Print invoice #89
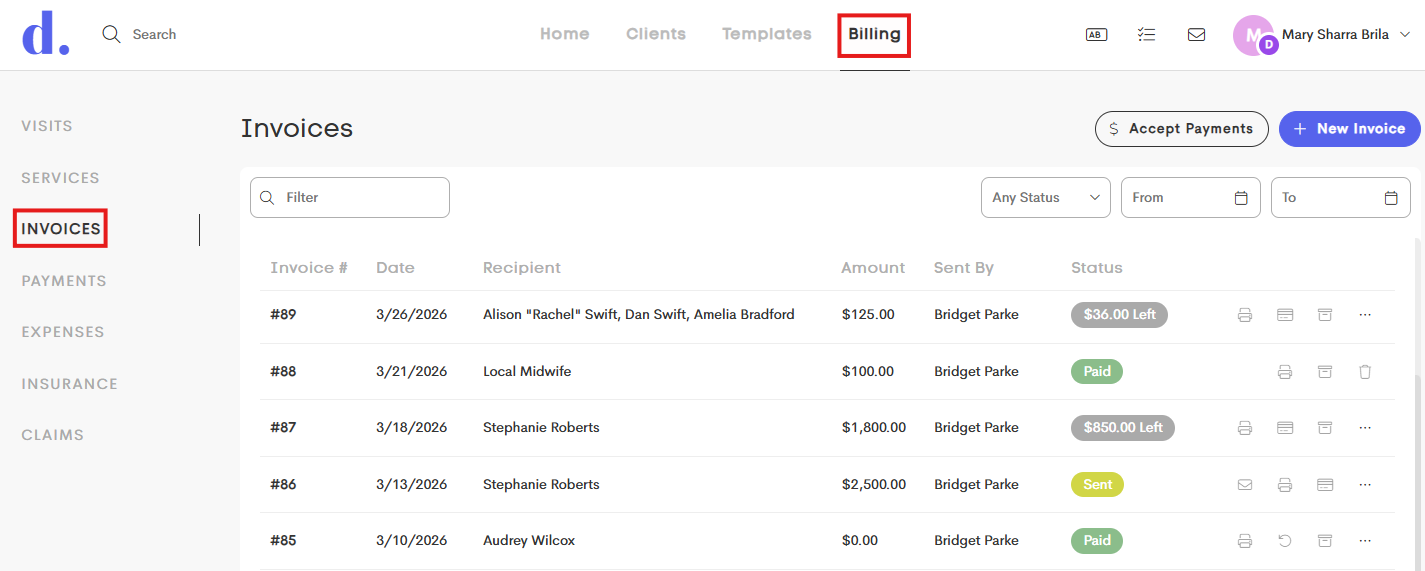 tap(1245, 315)
